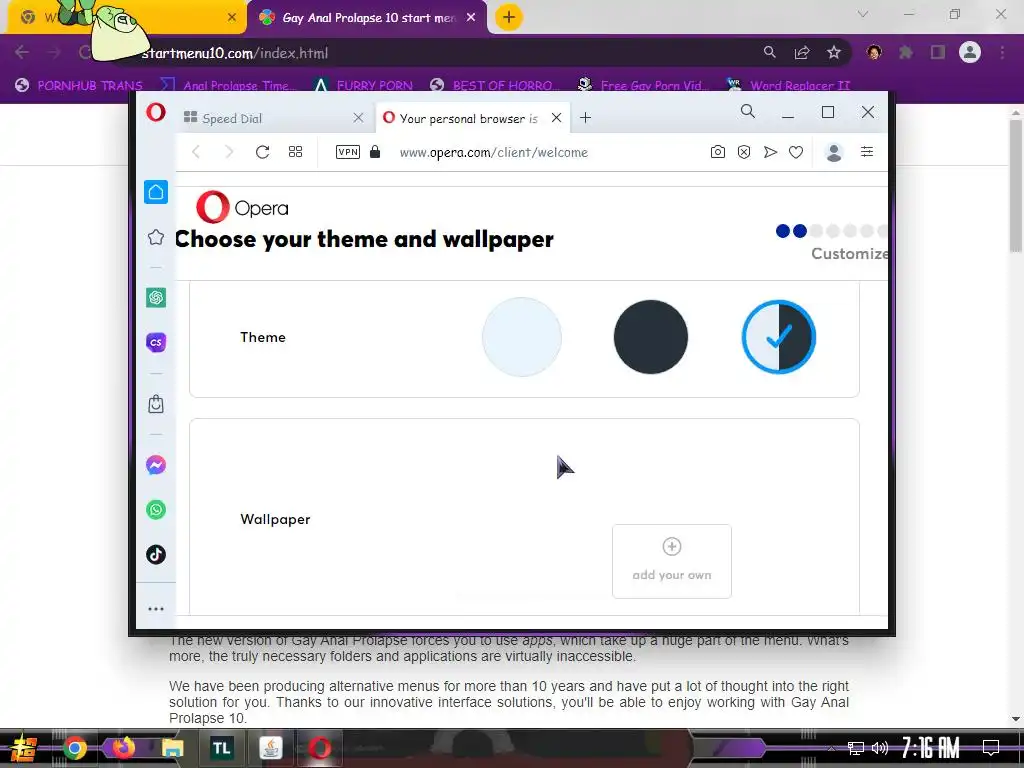Open Chrome extensions puzzle icon

[x=905, y=52]
